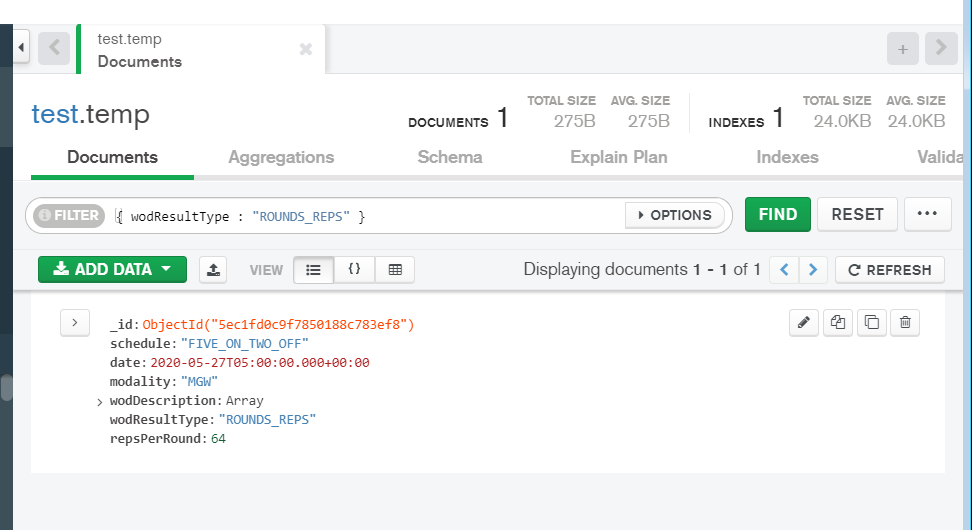Open a new tab with plus button

(x=902, y=49)
